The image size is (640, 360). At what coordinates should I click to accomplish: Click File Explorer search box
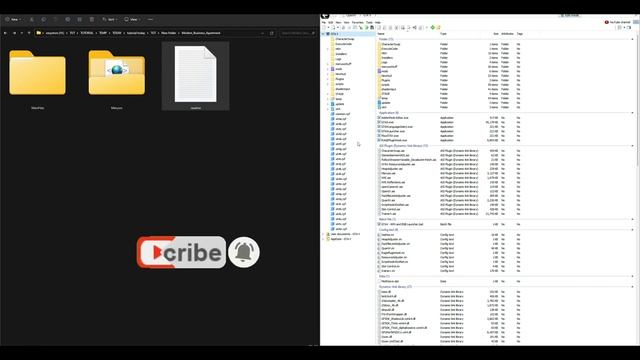[x=298, y=33]
